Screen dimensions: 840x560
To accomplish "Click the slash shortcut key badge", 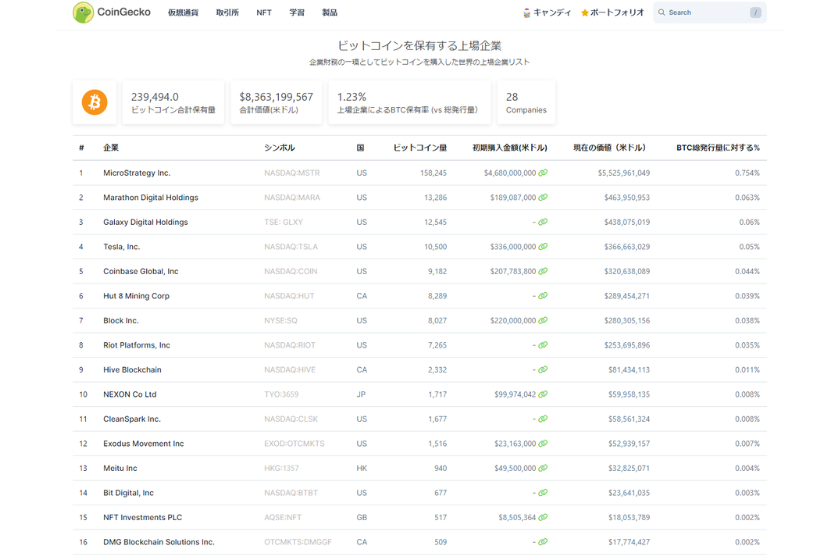I will (x=755, y=12).
